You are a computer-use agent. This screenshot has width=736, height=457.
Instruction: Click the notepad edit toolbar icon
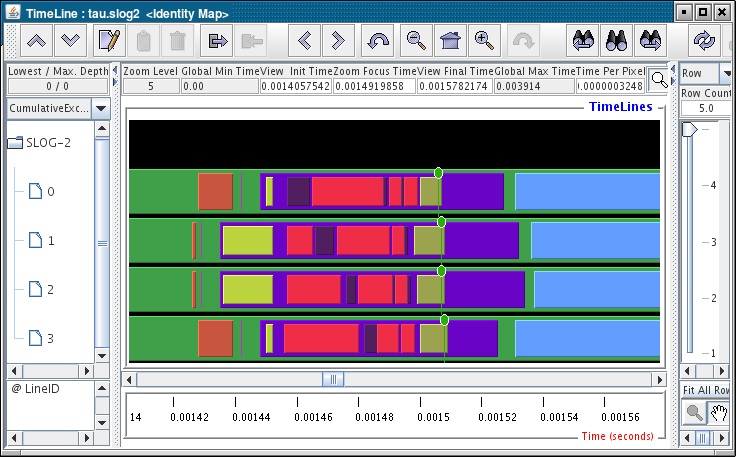pos(109,41)
